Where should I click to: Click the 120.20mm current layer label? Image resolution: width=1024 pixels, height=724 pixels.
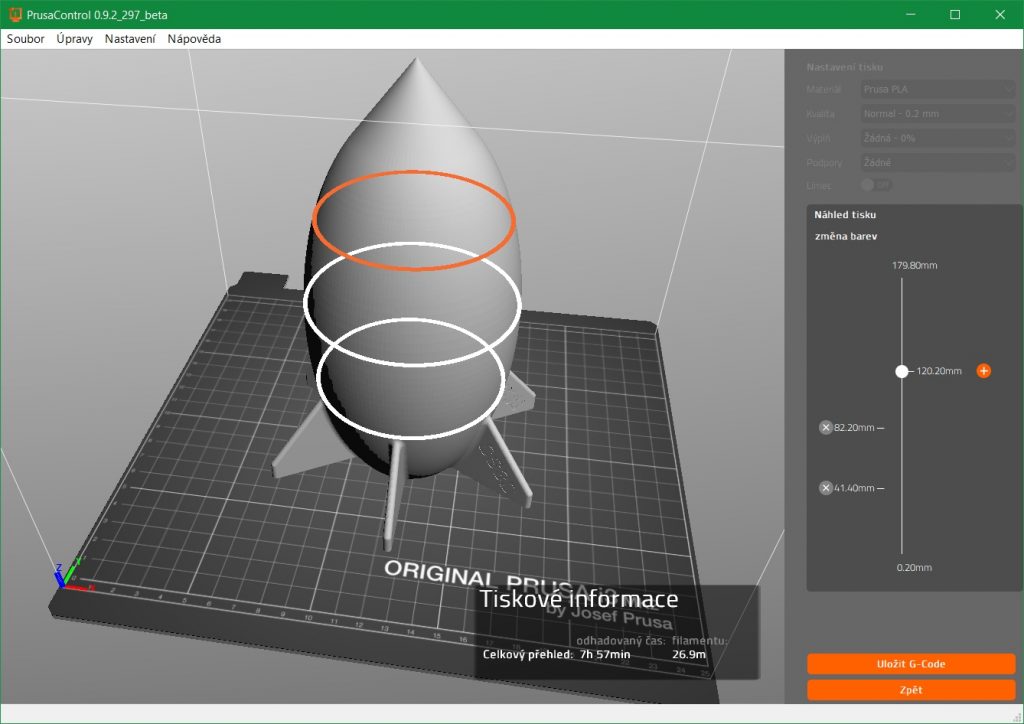939,371
